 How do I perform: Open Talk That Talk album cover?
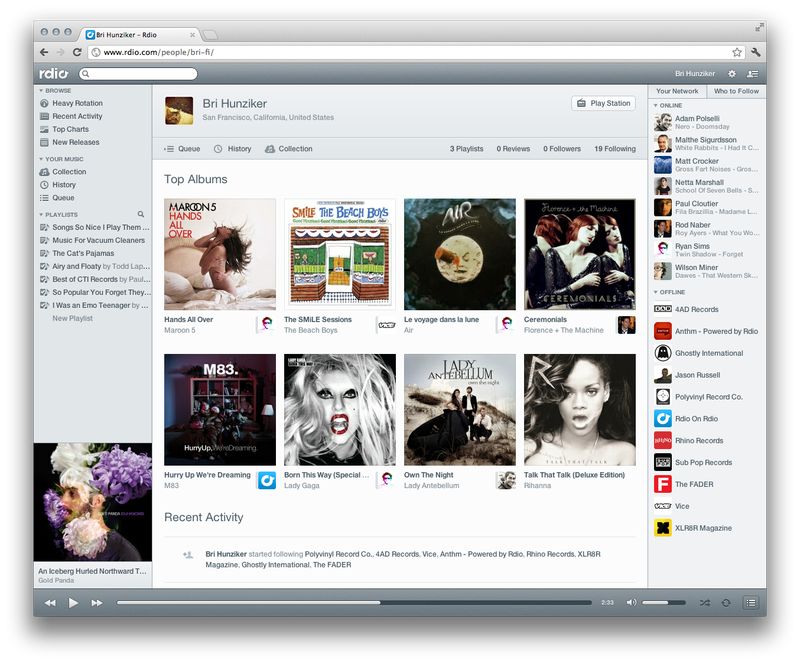580,410
